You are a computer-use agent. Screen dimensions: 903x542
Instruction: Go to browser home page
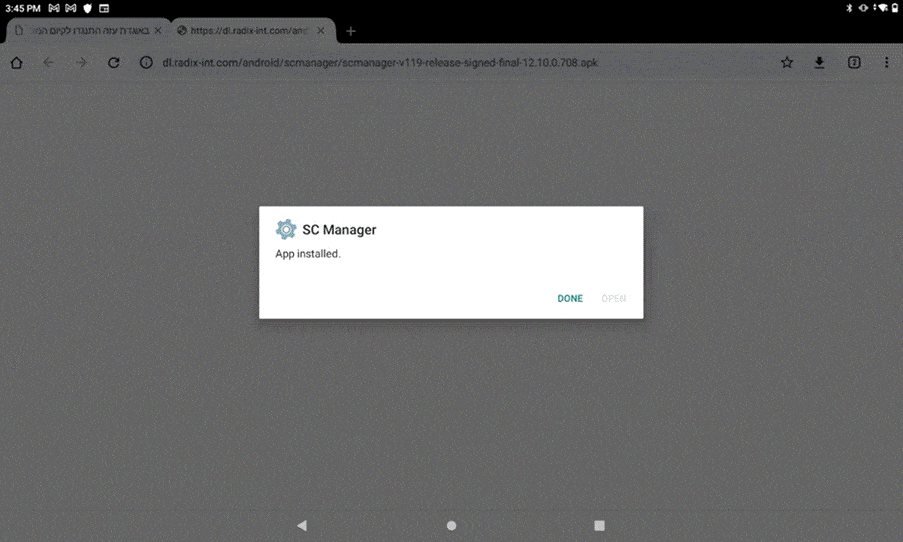click(17, 63)
